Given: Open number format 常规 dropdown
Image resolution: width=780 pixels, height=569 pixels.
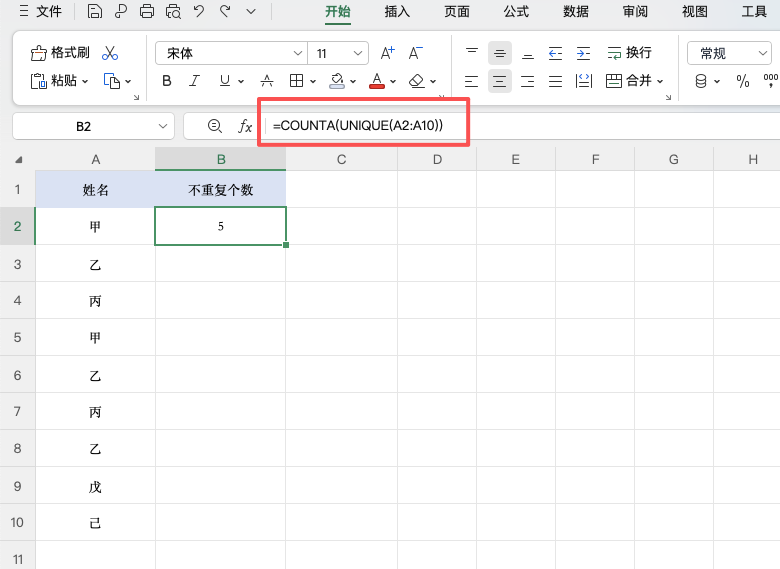Looking at the screenshot, I should point(729,53).
